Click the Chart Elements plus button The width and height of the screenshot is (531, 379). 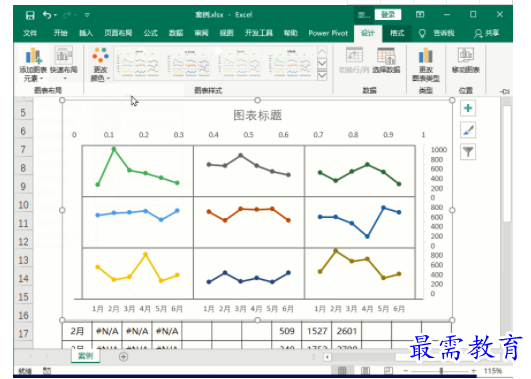pyautogui.click(x=468, y=108)
